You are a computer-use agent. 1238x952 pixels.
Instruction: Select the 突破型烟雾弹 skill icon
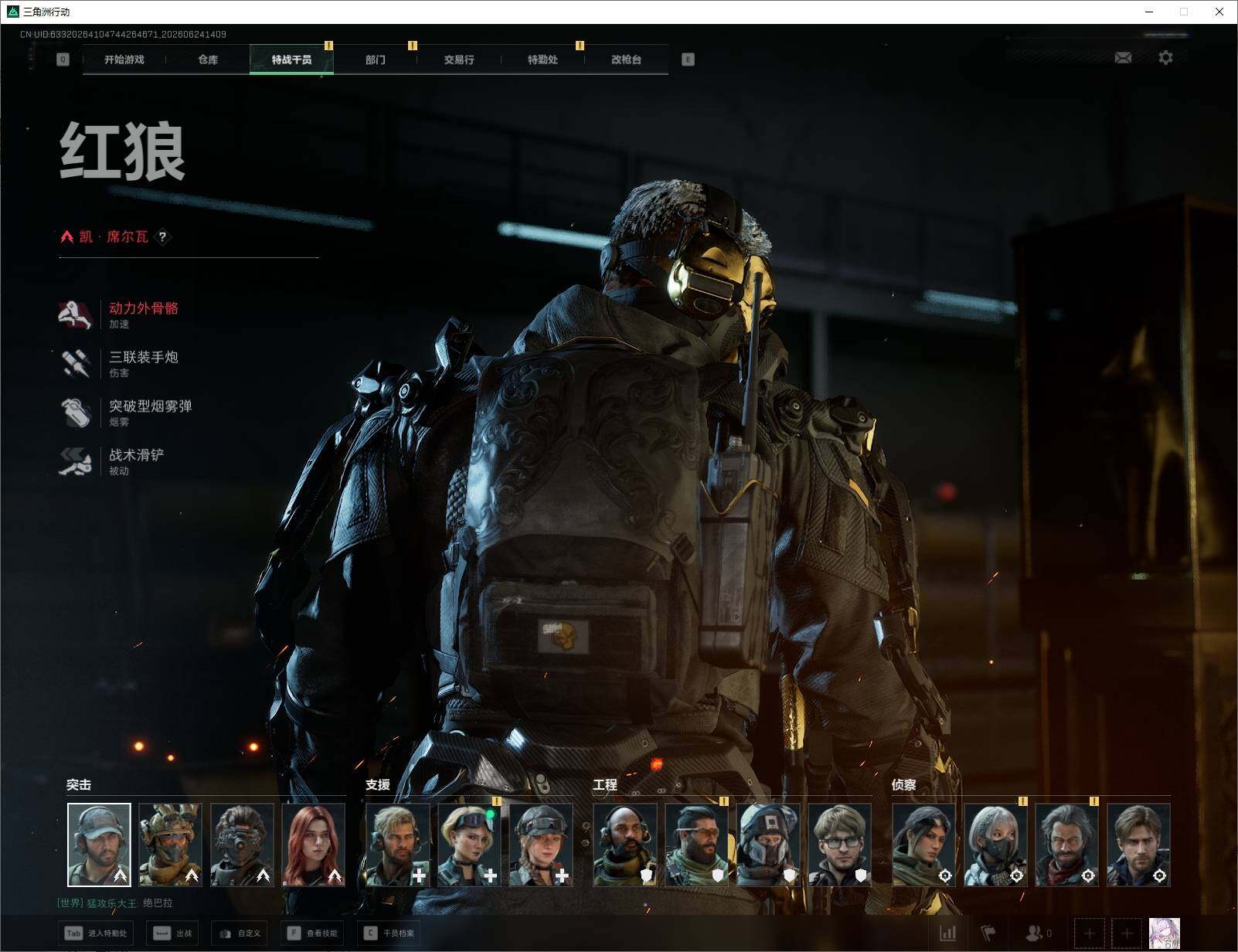click(76, 413)
